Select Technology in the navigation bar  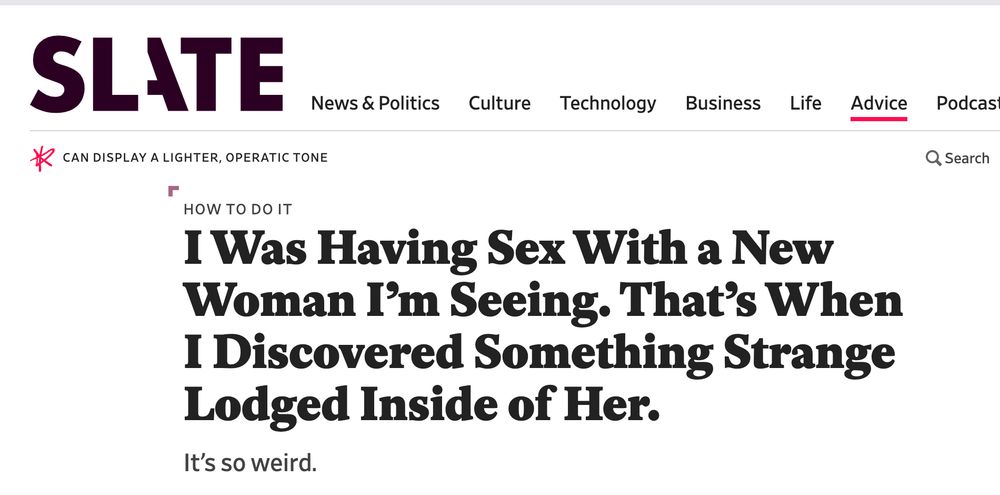click(608, 103)
